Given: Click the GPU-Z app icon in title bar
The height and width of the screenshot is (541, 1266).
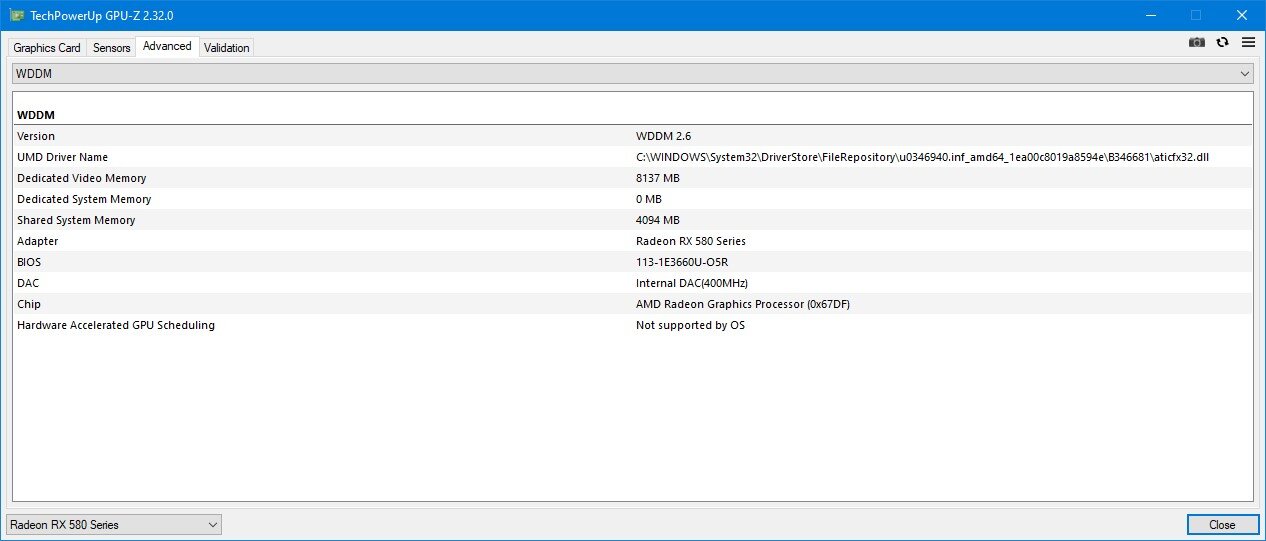Looking at the screenshot, I should pos(17,15).
